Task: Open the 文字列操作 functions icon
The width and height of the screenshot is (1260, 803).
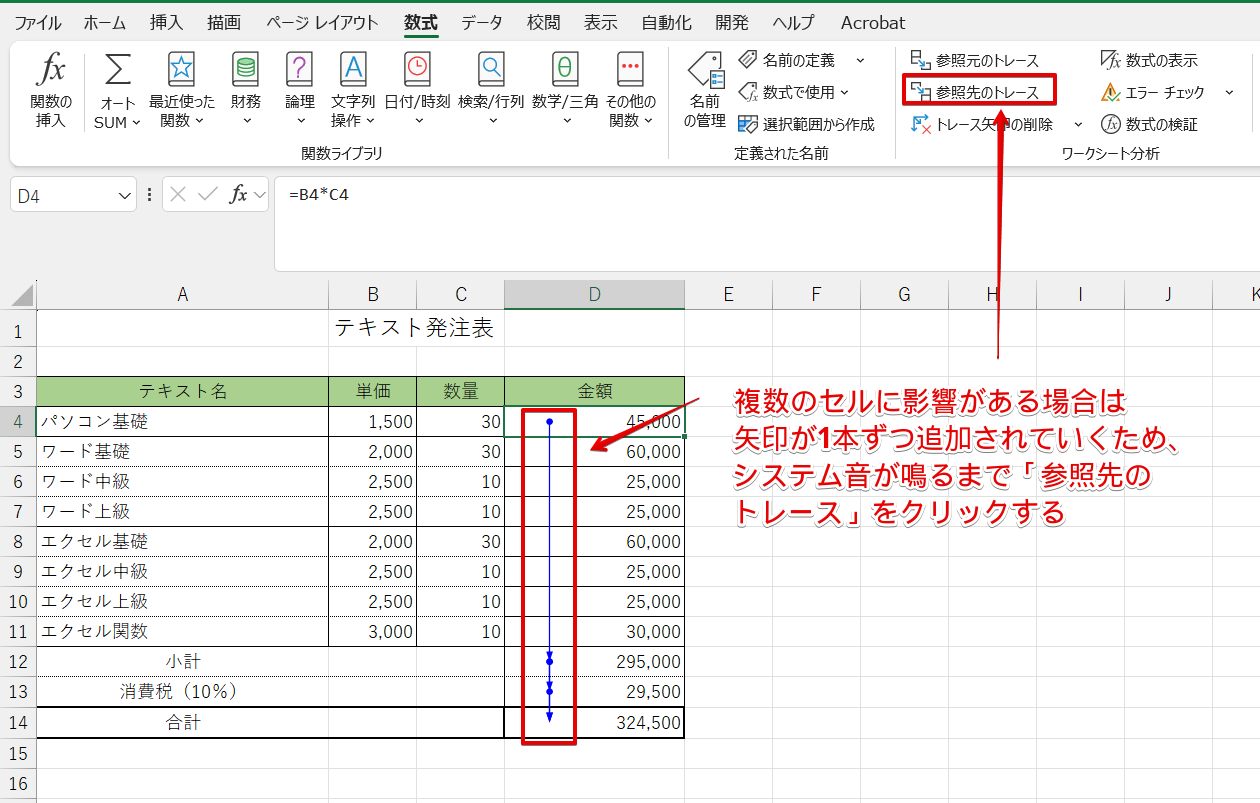Action: (x=353, y=70)
